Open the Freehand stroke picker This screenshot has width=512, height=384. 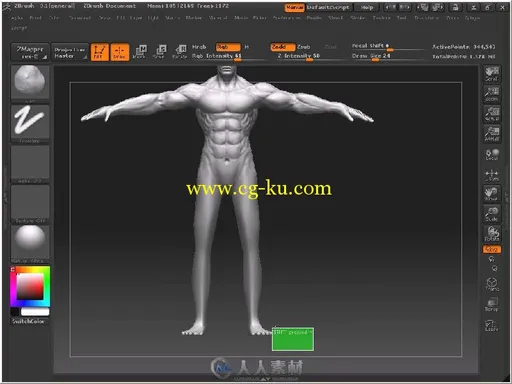(x=30, y=123)
